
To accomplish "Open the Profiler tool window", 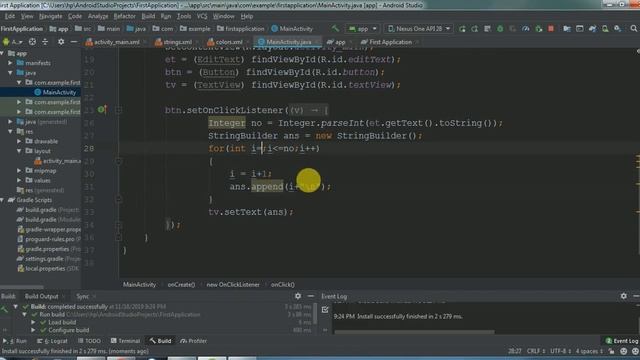I will [193, 341].
